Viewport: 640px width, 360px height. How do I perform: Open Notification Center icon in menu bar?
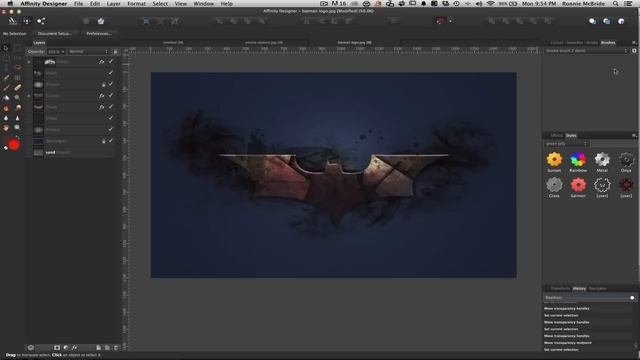tap(628, 4)
